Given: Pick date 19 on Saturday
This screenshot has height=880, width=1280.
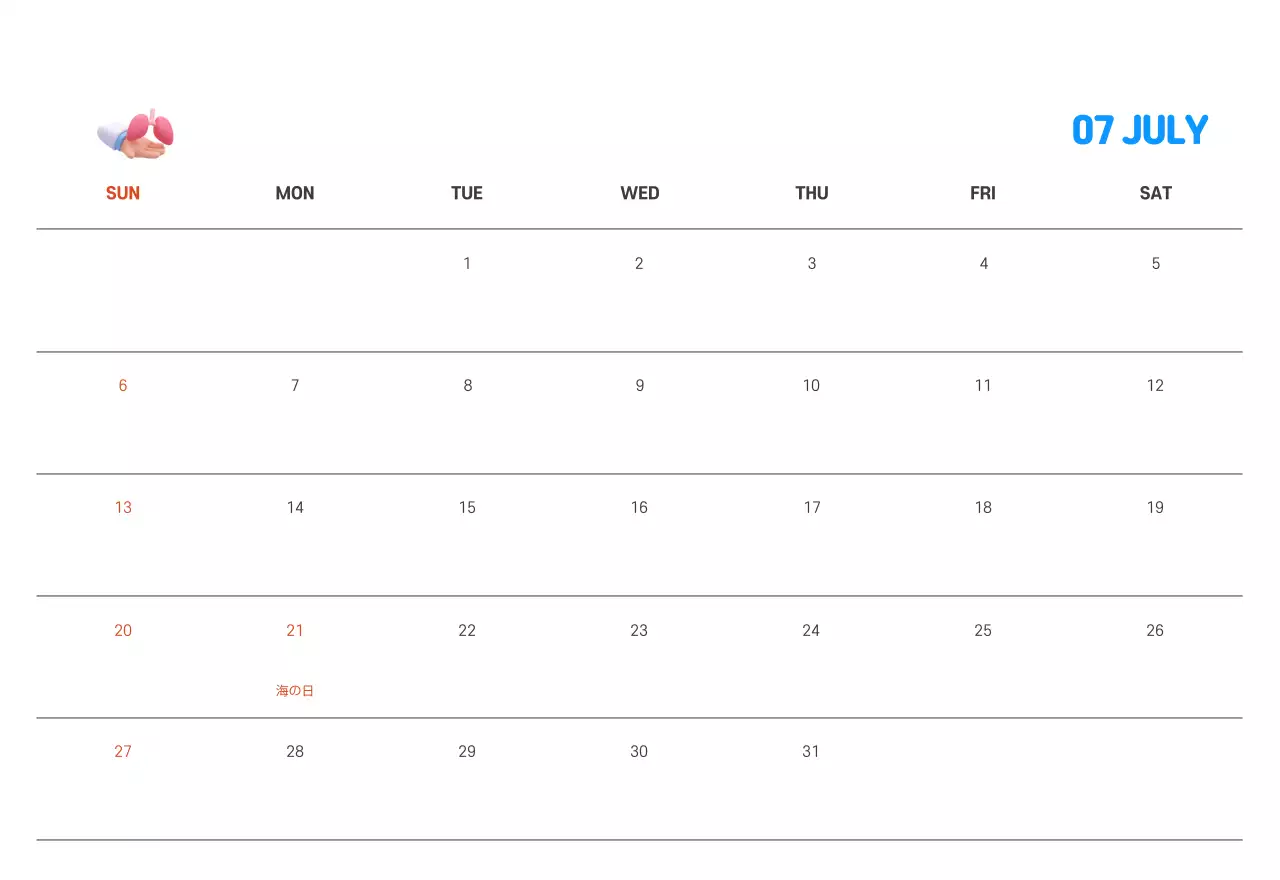Looking at the screenshot, I should pos(1155,508).
